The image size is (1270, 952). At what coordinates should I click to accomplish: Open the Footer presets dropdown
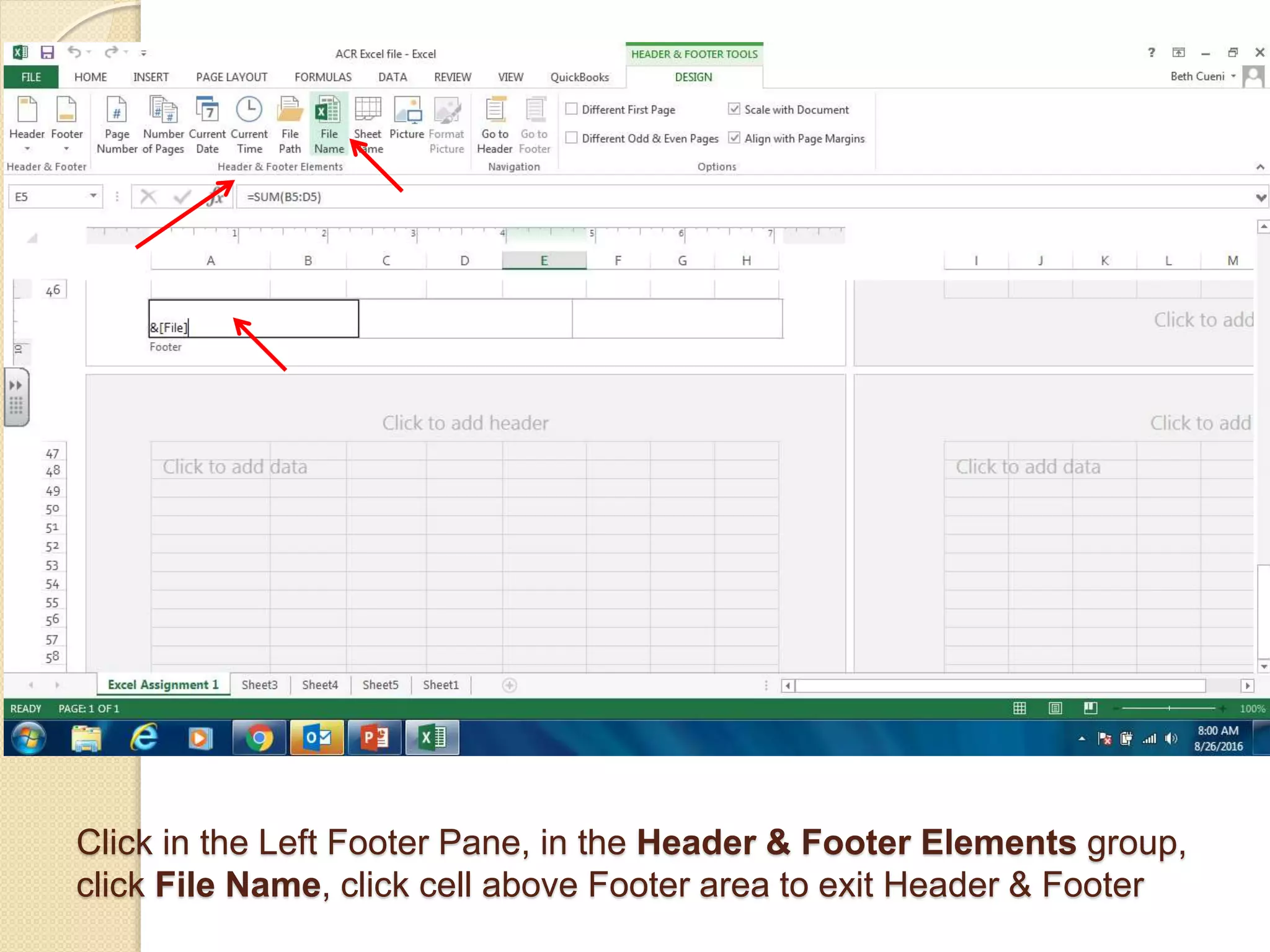click(66, 125)
